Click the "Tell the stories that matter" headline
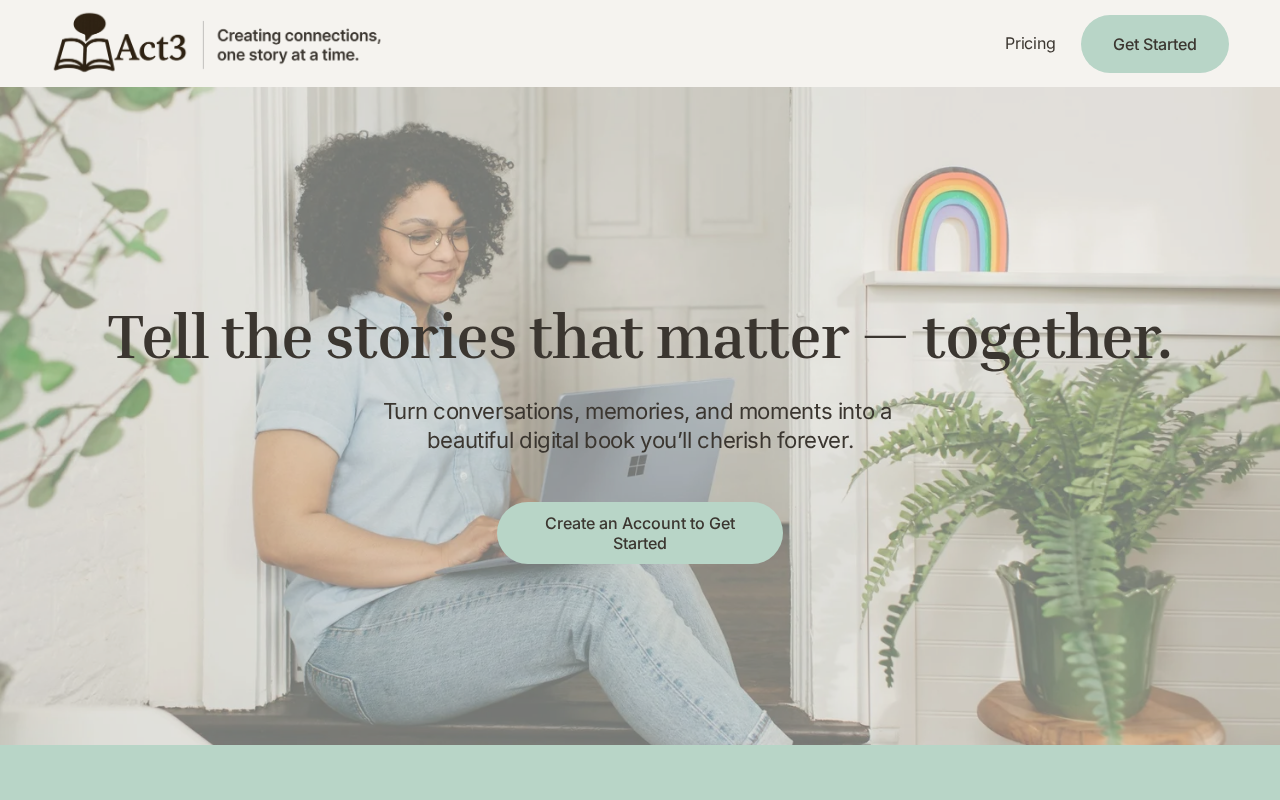The height and width of the screenshot is (800, 1280). 477,337
